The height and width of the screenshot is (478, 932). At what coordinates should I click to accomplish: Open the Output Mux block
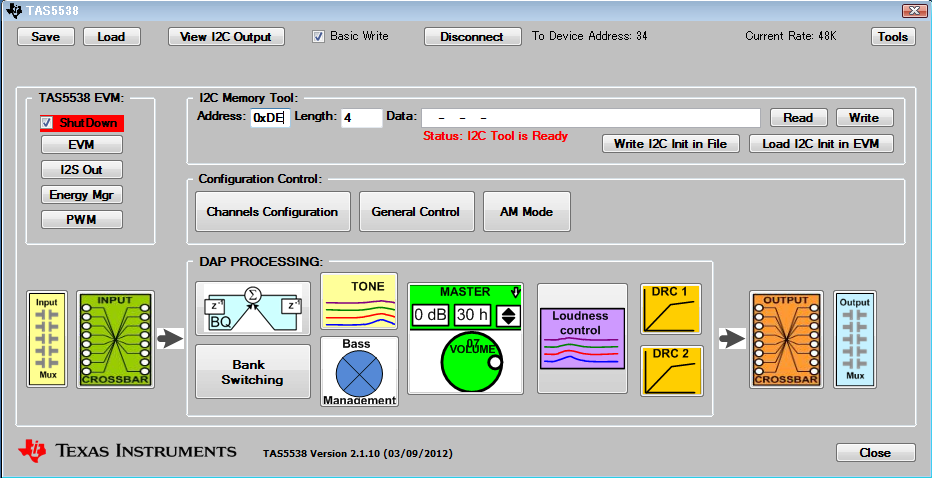(x=855, y=339)
